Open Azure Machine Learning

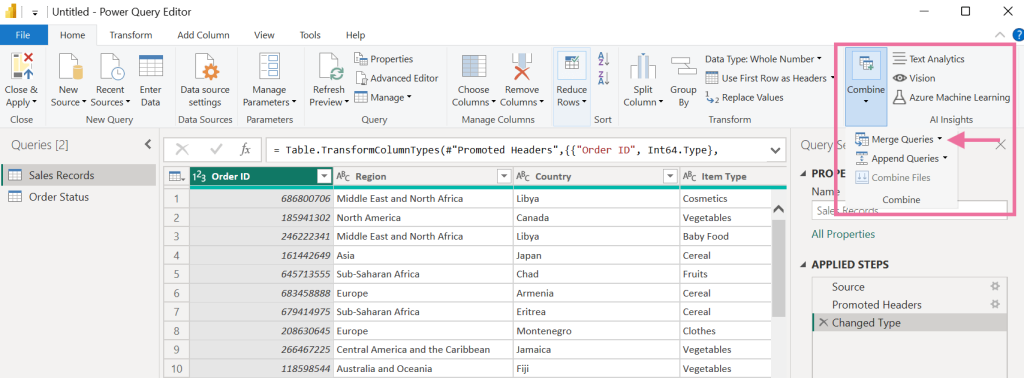(951, 97)
